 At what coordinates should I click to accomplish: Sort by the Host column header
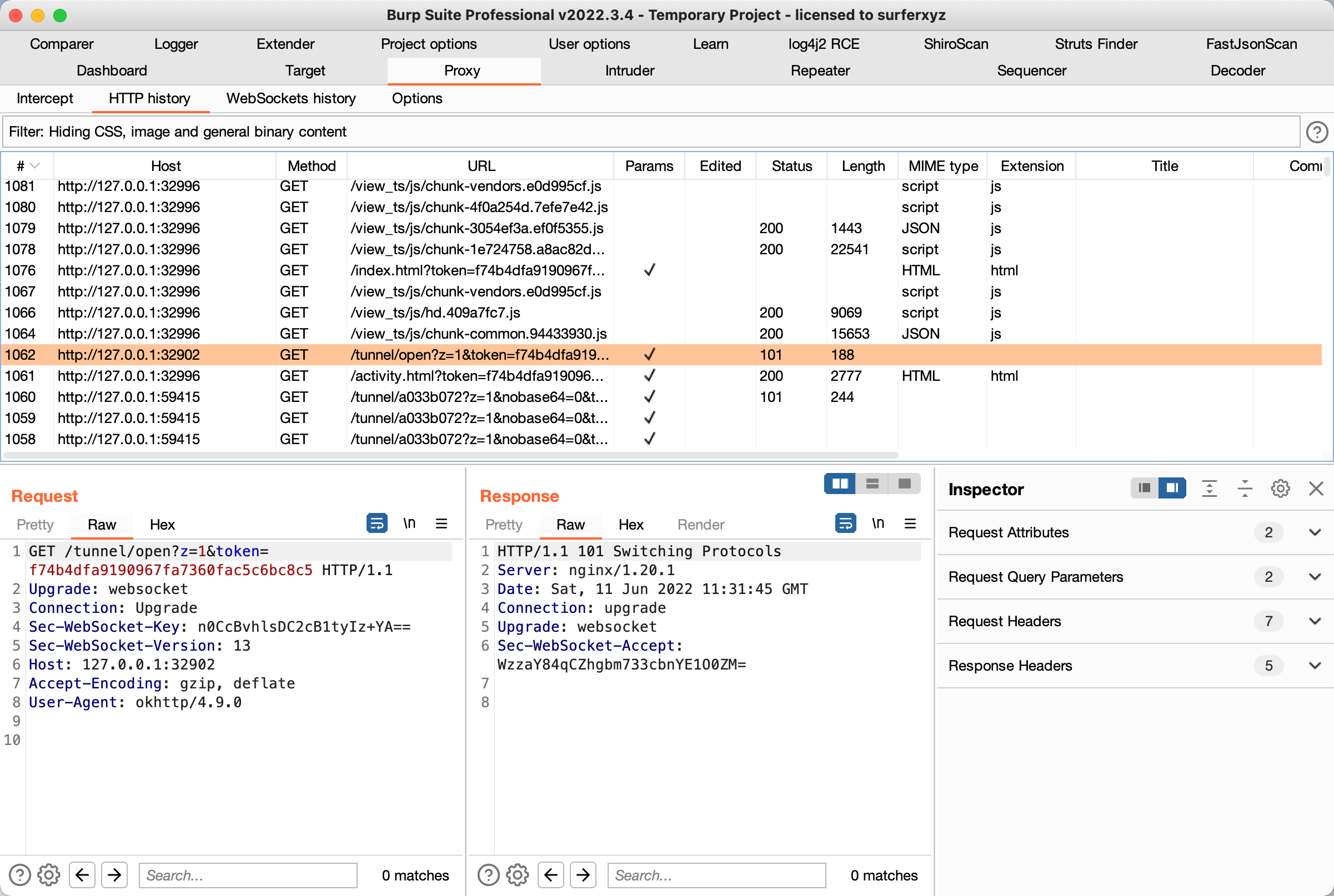coord(165,167)
